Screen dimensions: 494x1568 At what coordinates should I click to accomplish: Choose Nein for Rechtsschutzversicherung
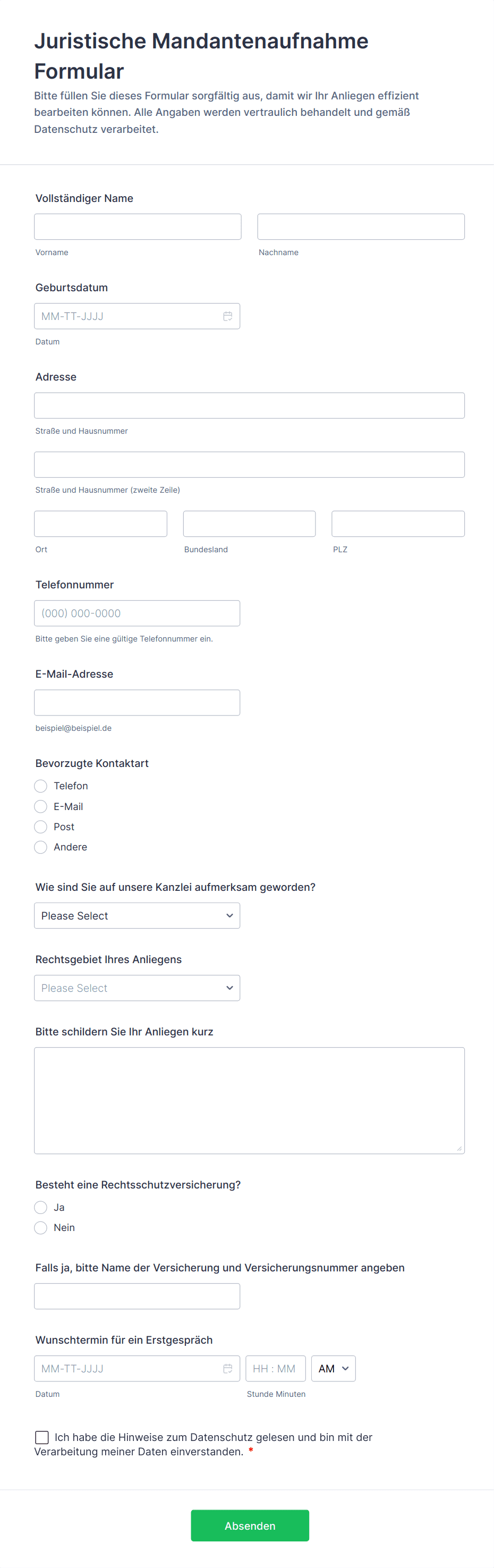pos(41,1228)
